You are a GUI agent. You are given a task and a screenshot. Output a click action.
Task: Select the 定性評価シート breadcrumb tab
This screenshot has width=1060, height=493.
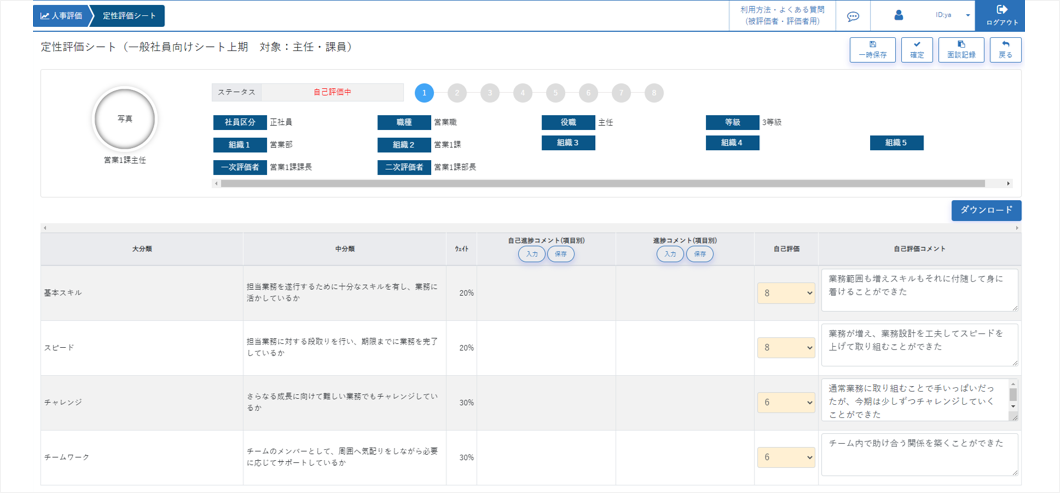[130, 16]
